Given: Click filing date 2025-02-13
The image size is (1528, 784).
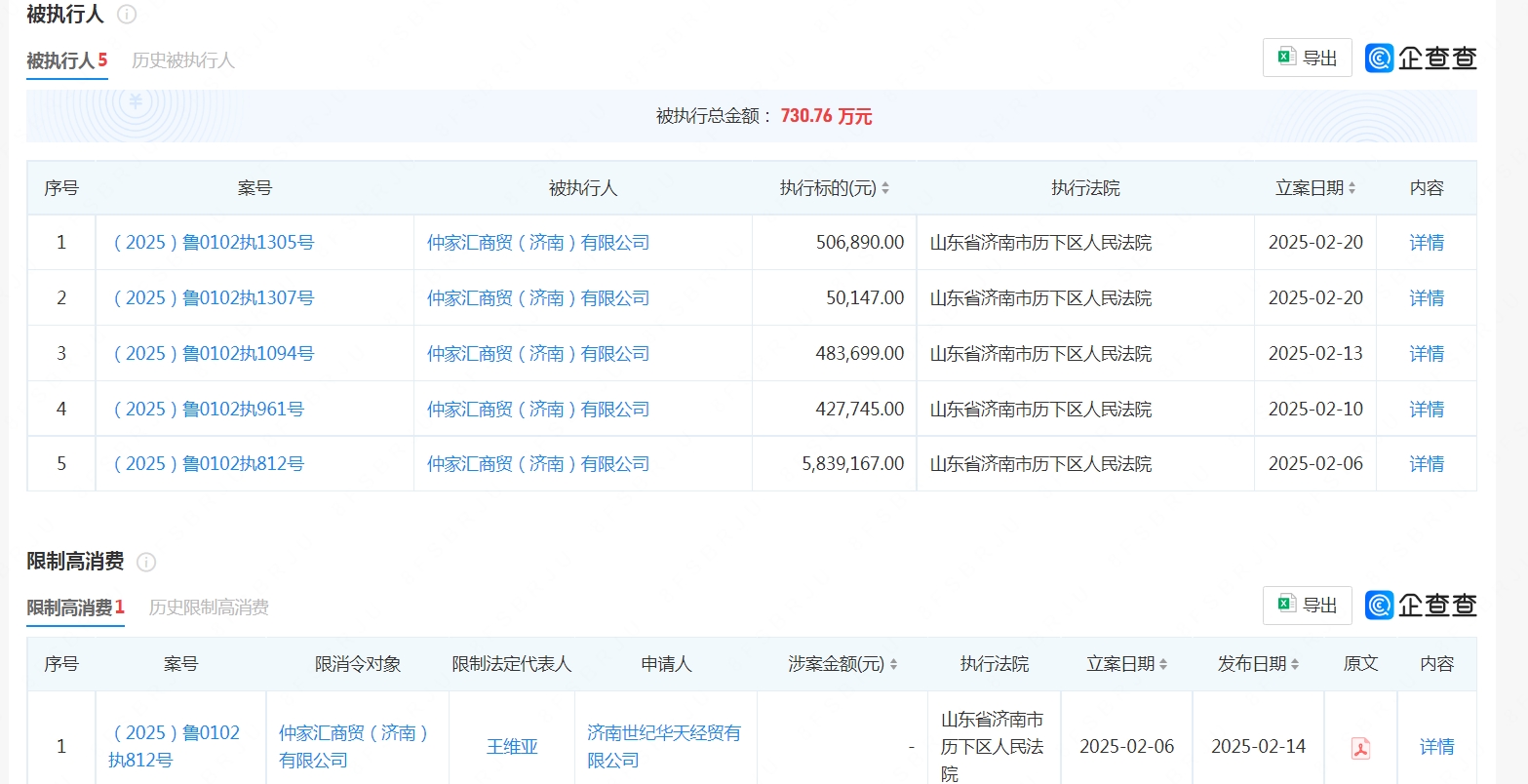Looking at the screenshot, I should pos(1315,354).
